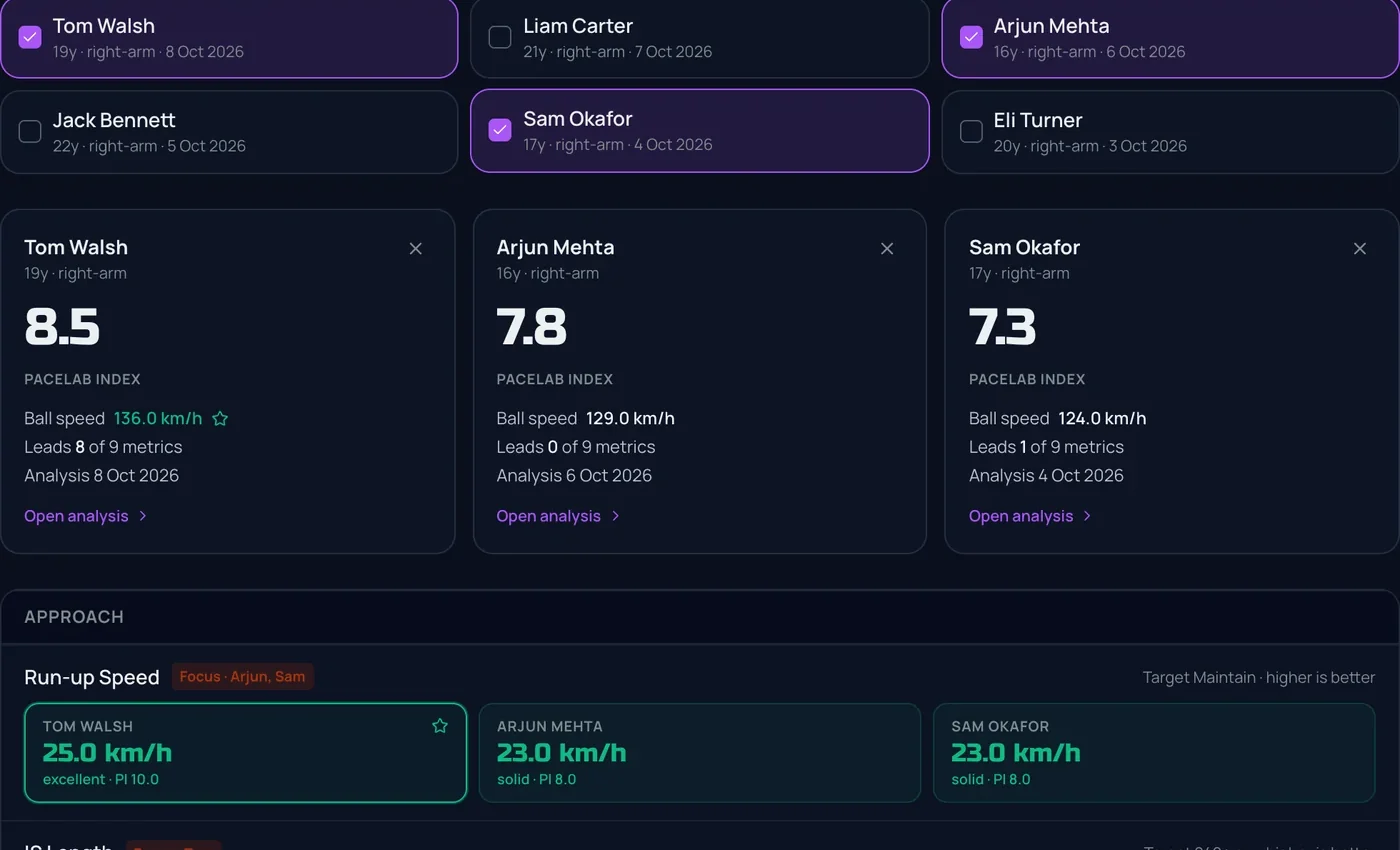Tick the Liam Carter checkbox
The width and height of the screenshot is (1400, 850).
click(500, 37)
